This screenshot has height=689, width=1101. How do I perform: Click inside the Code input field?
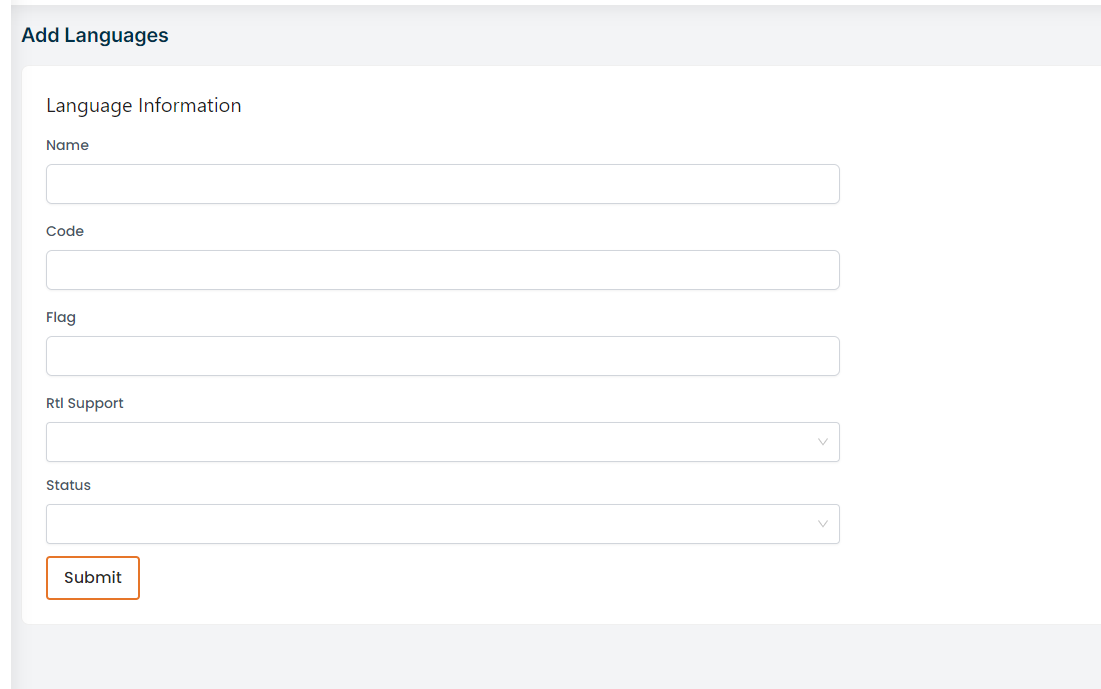442,270
